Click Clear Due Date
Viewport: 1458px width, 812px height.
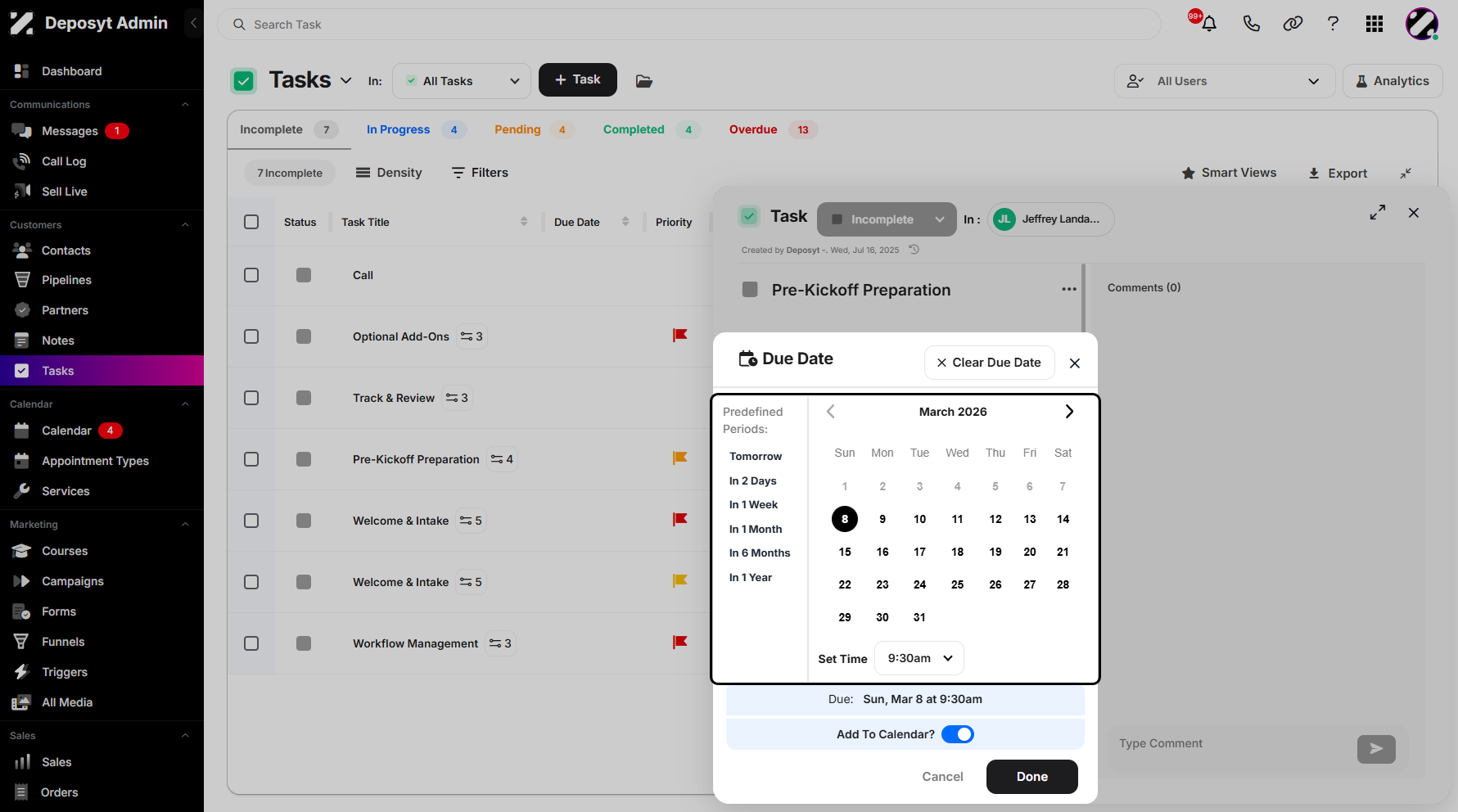pyautogui.click(x=989, y=363)
